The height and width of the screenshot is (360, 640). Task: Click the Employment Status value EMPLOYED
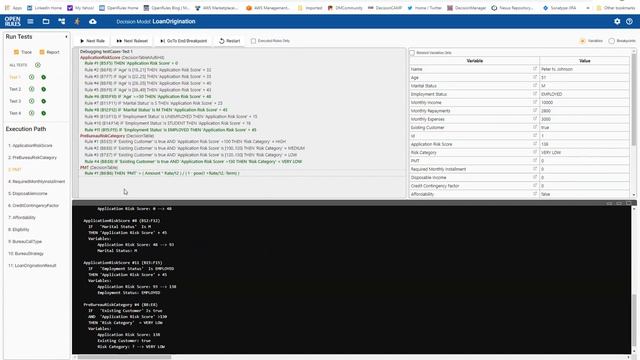[x=552, y=94]
